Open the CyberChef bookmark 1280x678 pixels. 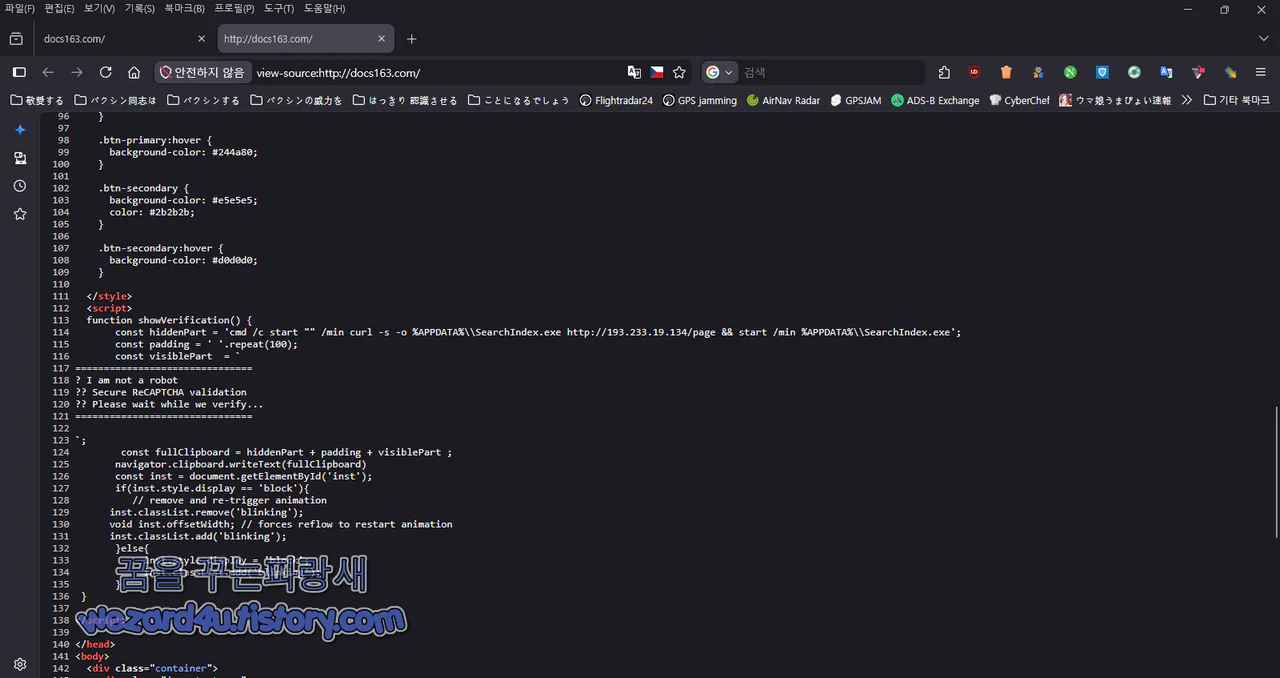(x=1019, y=100)
